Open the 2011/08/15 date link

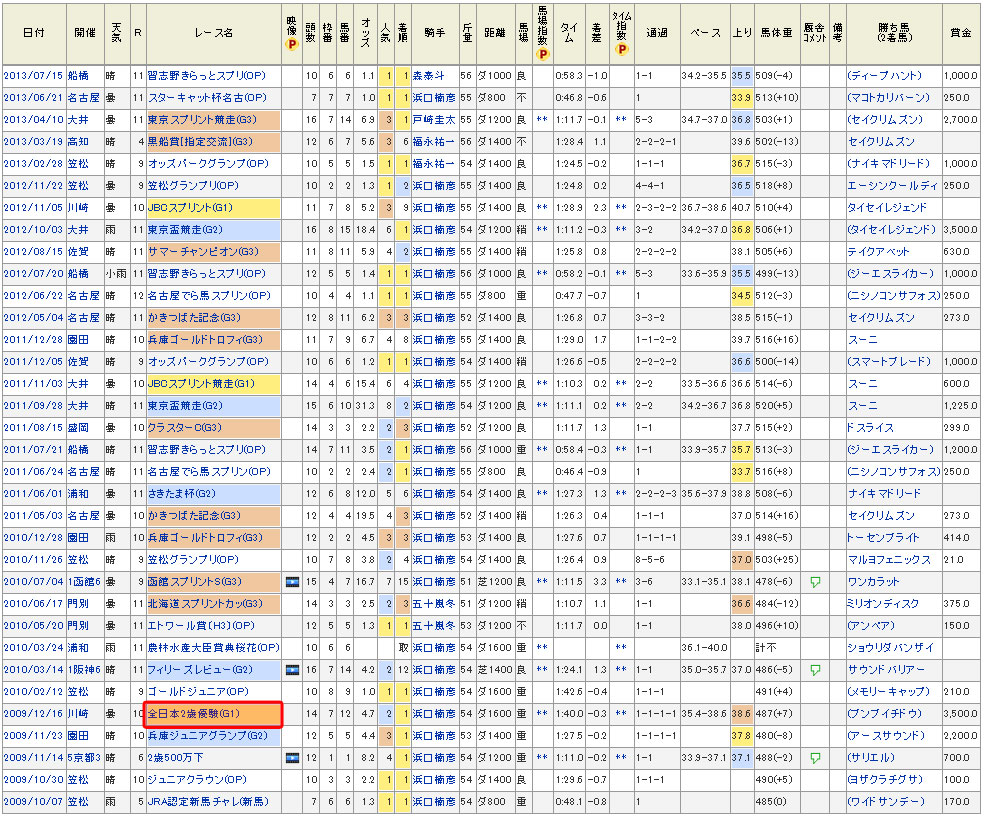click(x=33, y=427)
